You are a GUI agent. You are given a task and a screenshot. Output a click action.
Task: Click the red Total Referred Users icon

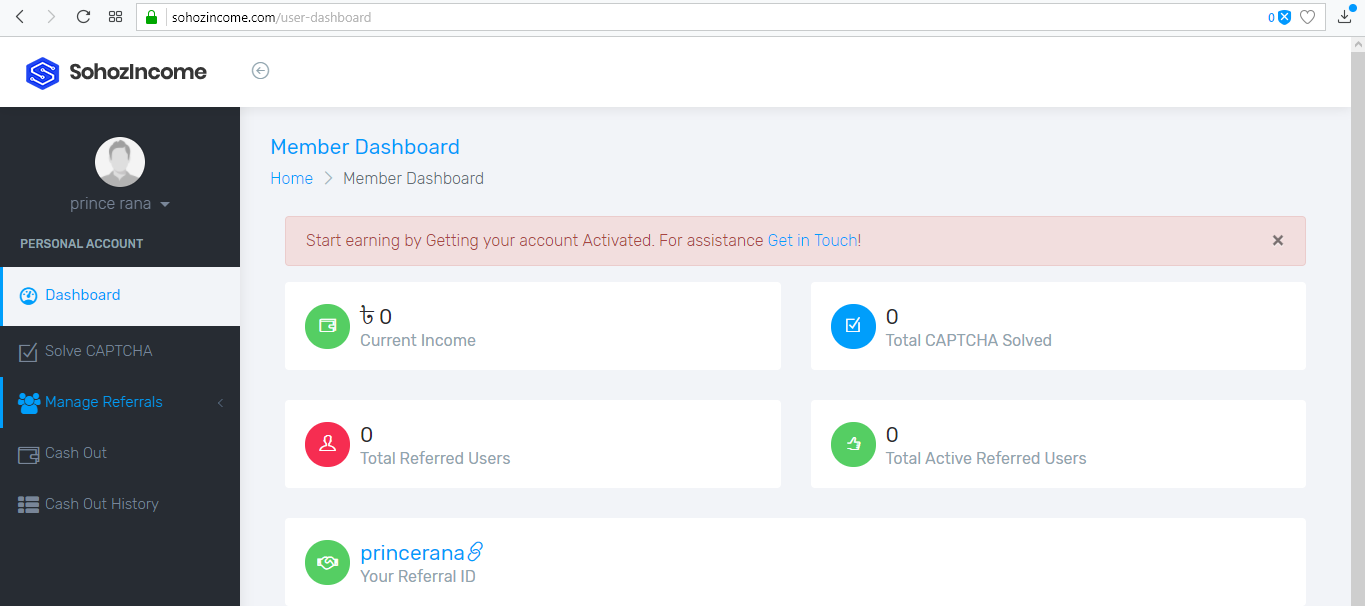328,444
